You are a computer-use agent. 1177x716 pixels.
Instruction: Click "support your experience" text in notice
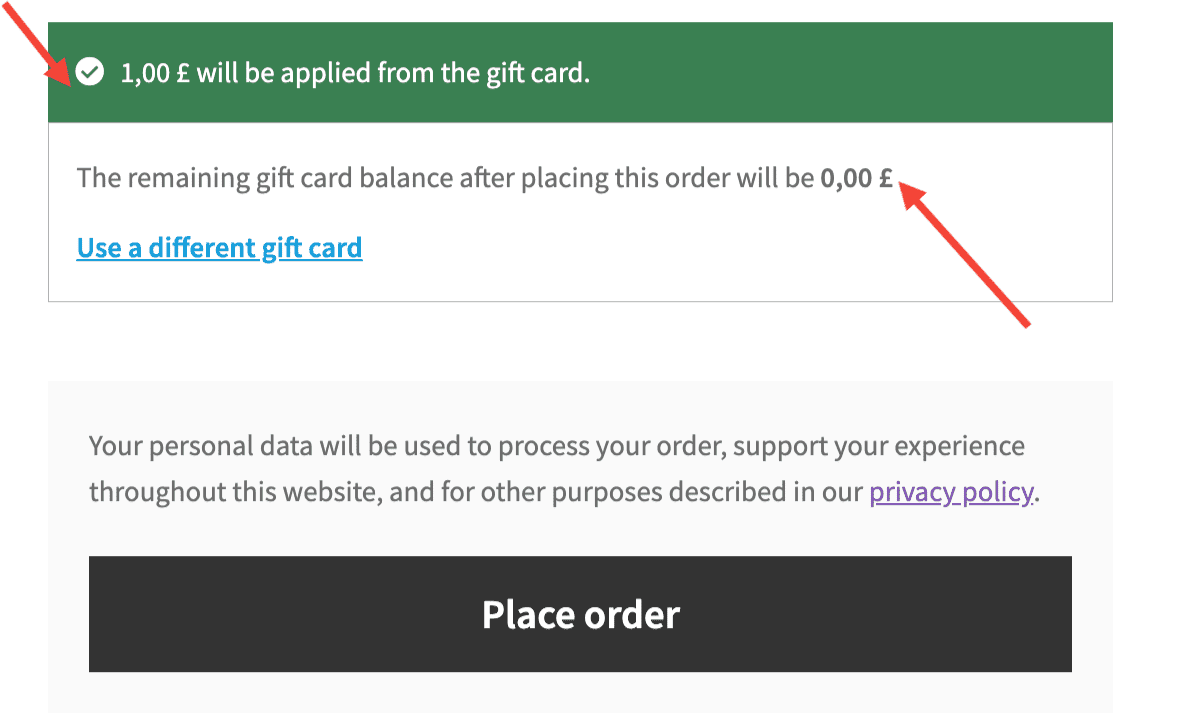[878, 445]
